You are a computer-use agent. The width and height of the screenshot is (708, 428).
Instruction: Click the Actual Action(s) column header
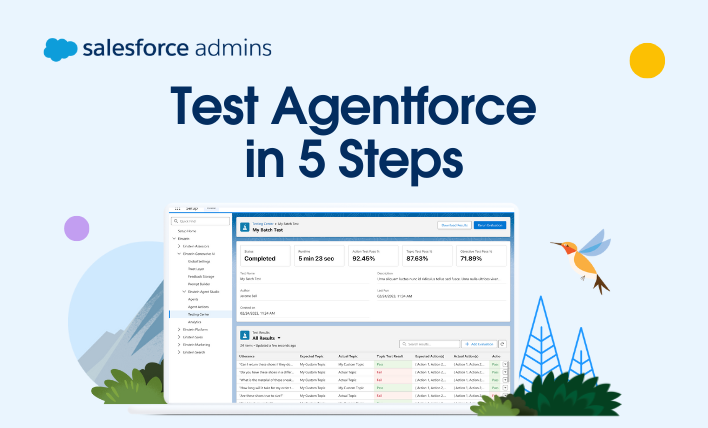pos(466,356)
